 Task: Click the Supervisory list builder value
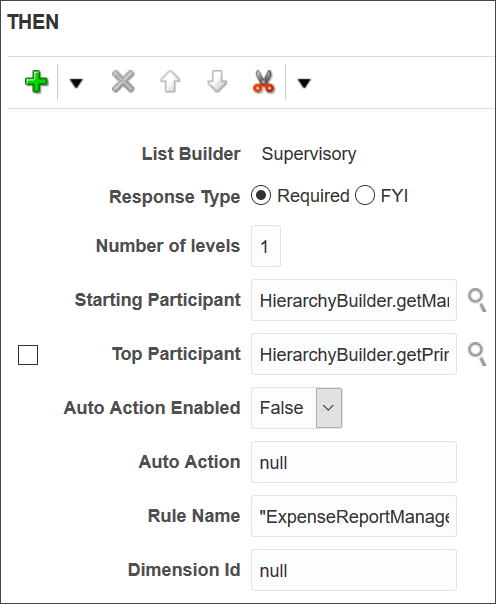pyautogui.click(x=309, y=154)
